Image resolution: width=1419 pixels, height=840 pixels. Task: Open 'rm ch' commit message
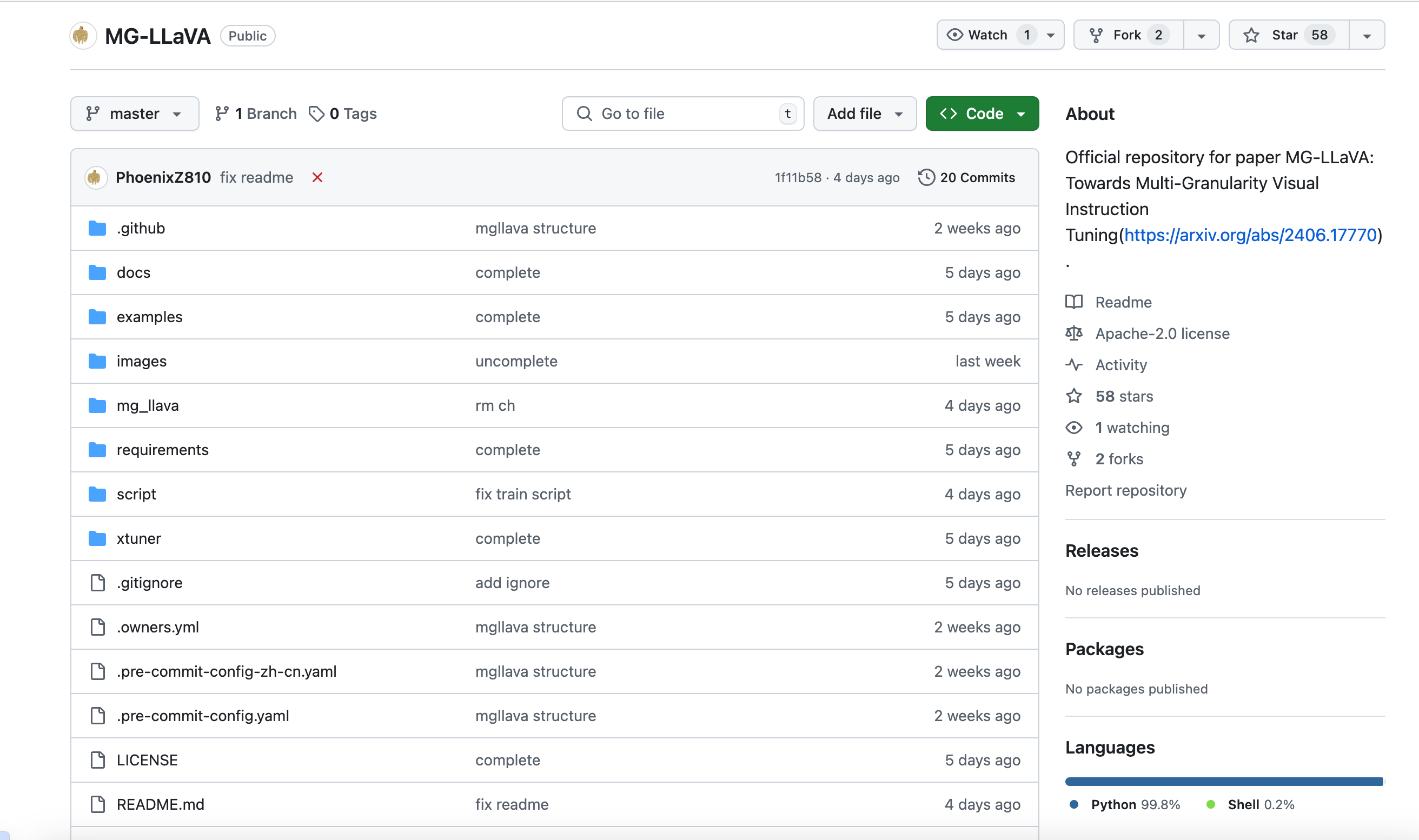(495, 405)
